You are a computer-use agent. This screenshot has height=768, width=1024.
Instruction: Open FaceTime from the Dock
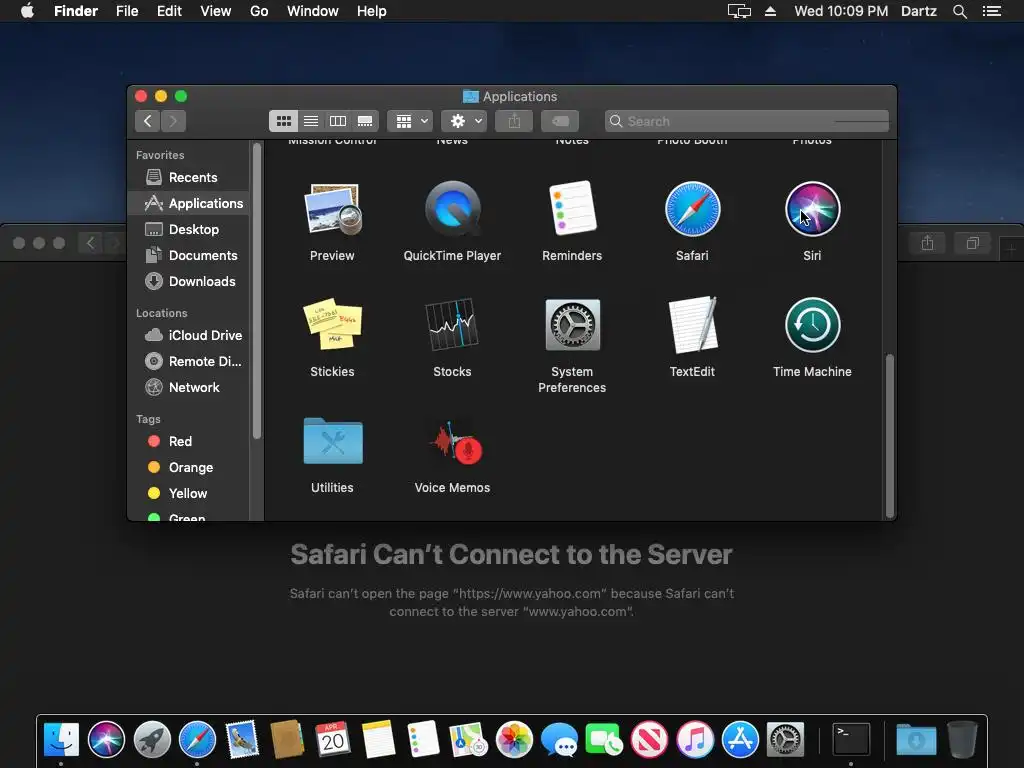click(604, 739)
